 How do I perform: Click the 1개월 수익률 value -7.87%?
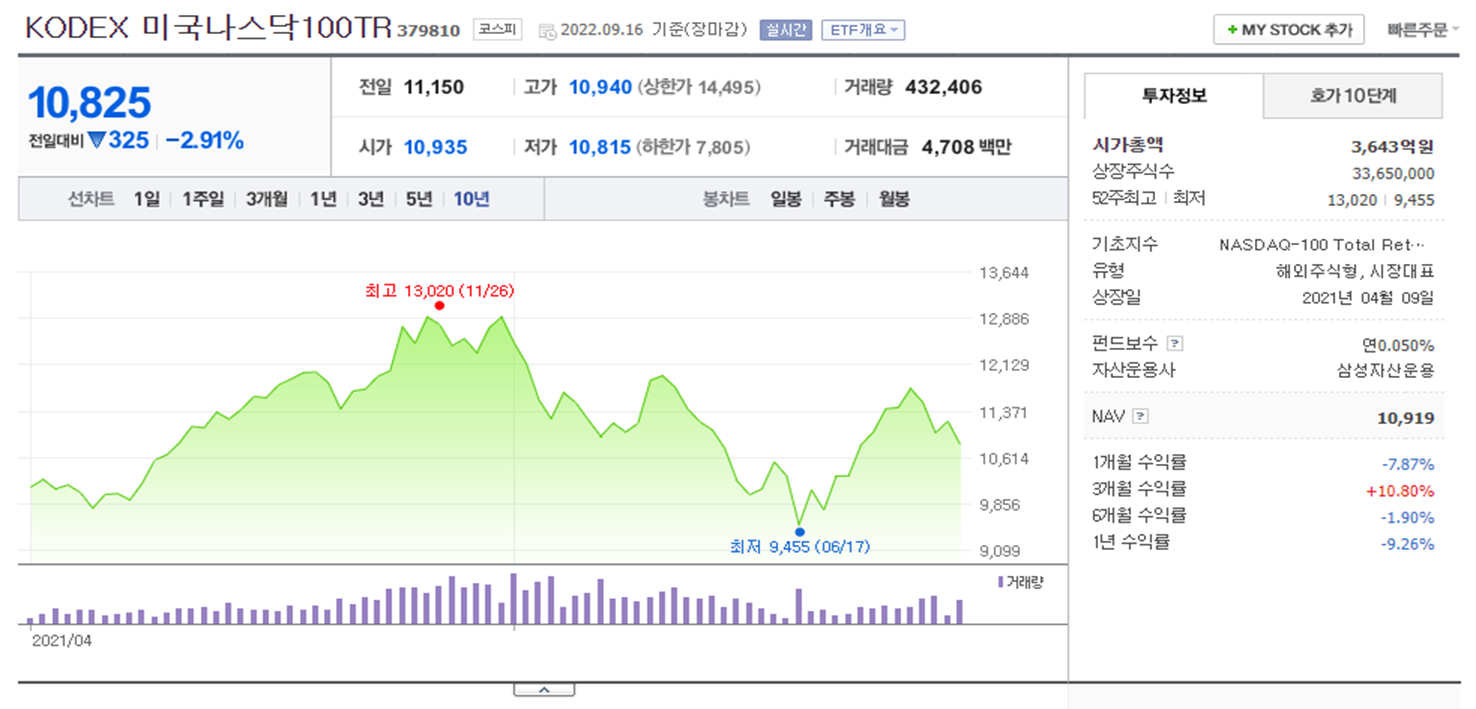point(1408,464)
